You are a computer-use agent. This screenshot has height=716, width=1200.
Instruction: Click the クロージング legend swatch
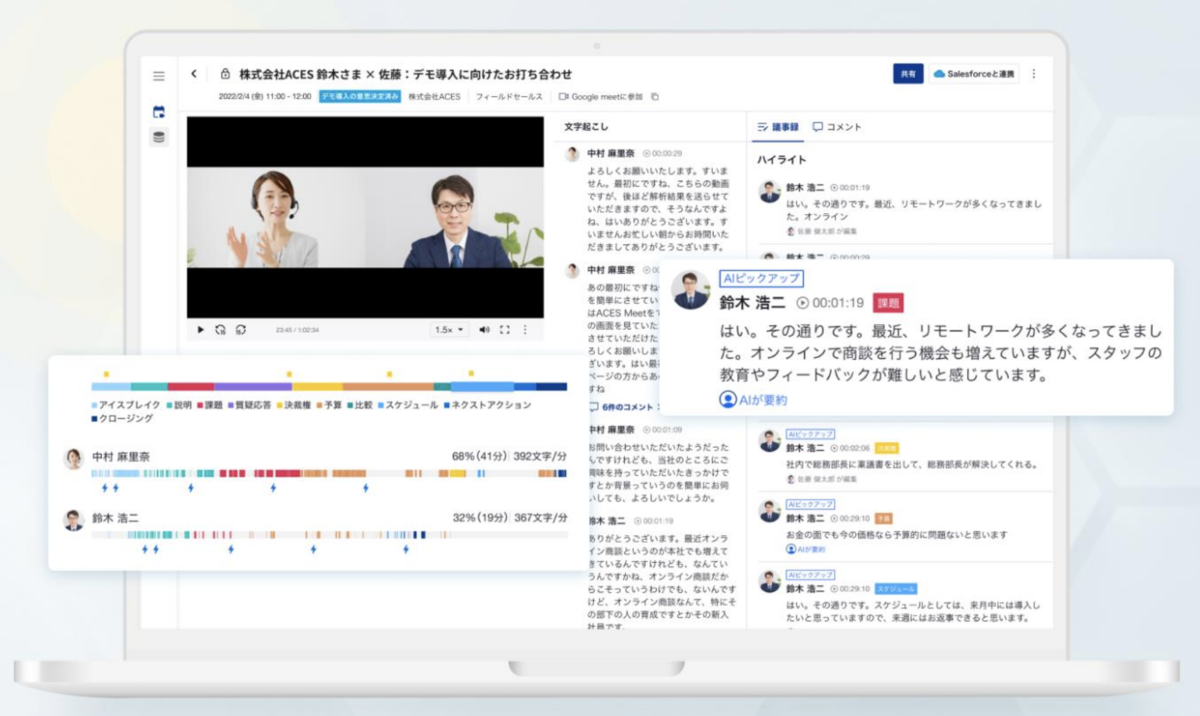(95, 418)
